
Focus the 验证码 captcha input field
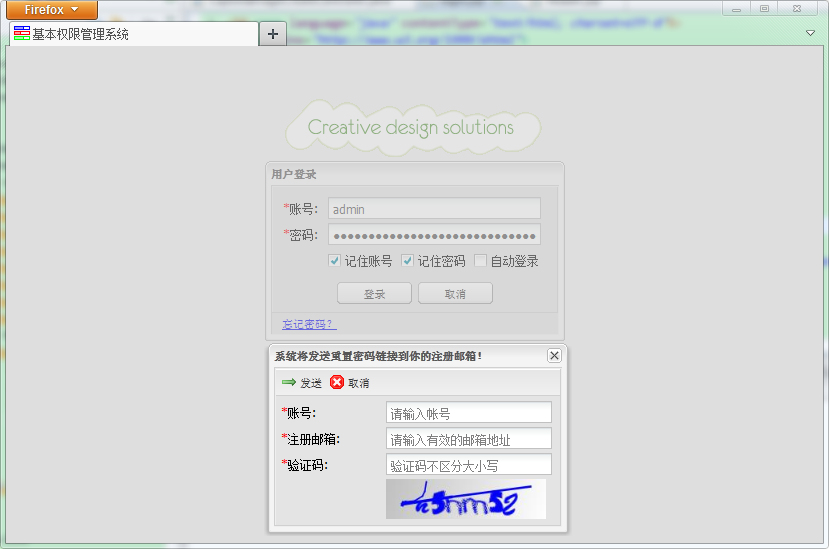tap(468, 464)
